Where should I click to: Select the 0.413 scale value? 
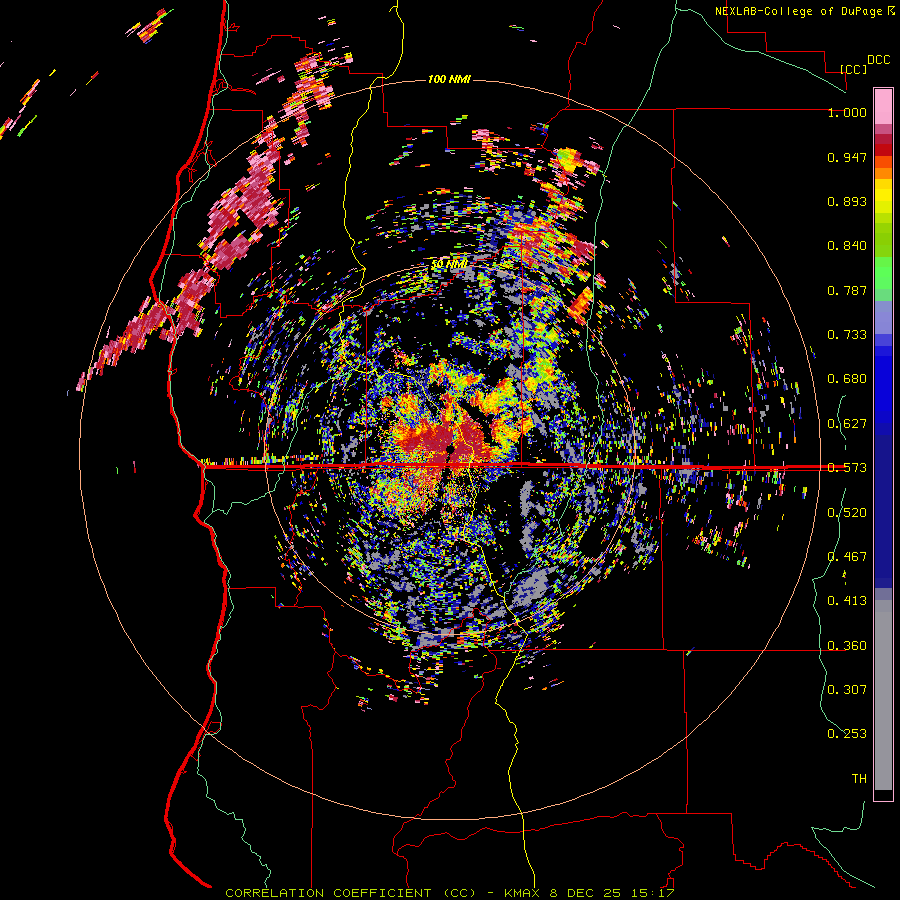pyautogui.click(x=847, y=601)
